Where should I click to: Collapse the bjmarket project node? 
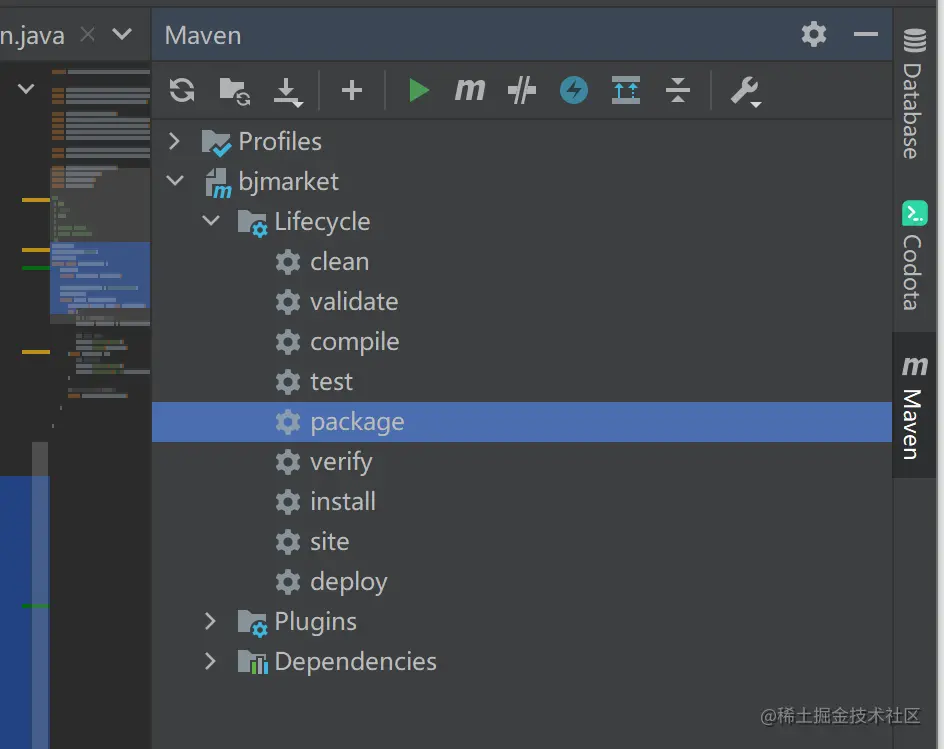pos(175,181)
